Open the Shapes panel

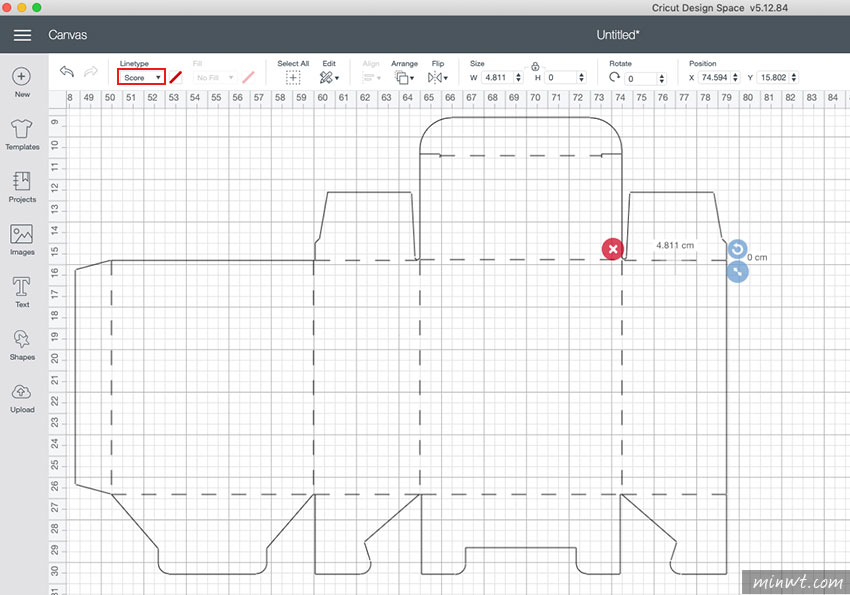coord(22,345)
